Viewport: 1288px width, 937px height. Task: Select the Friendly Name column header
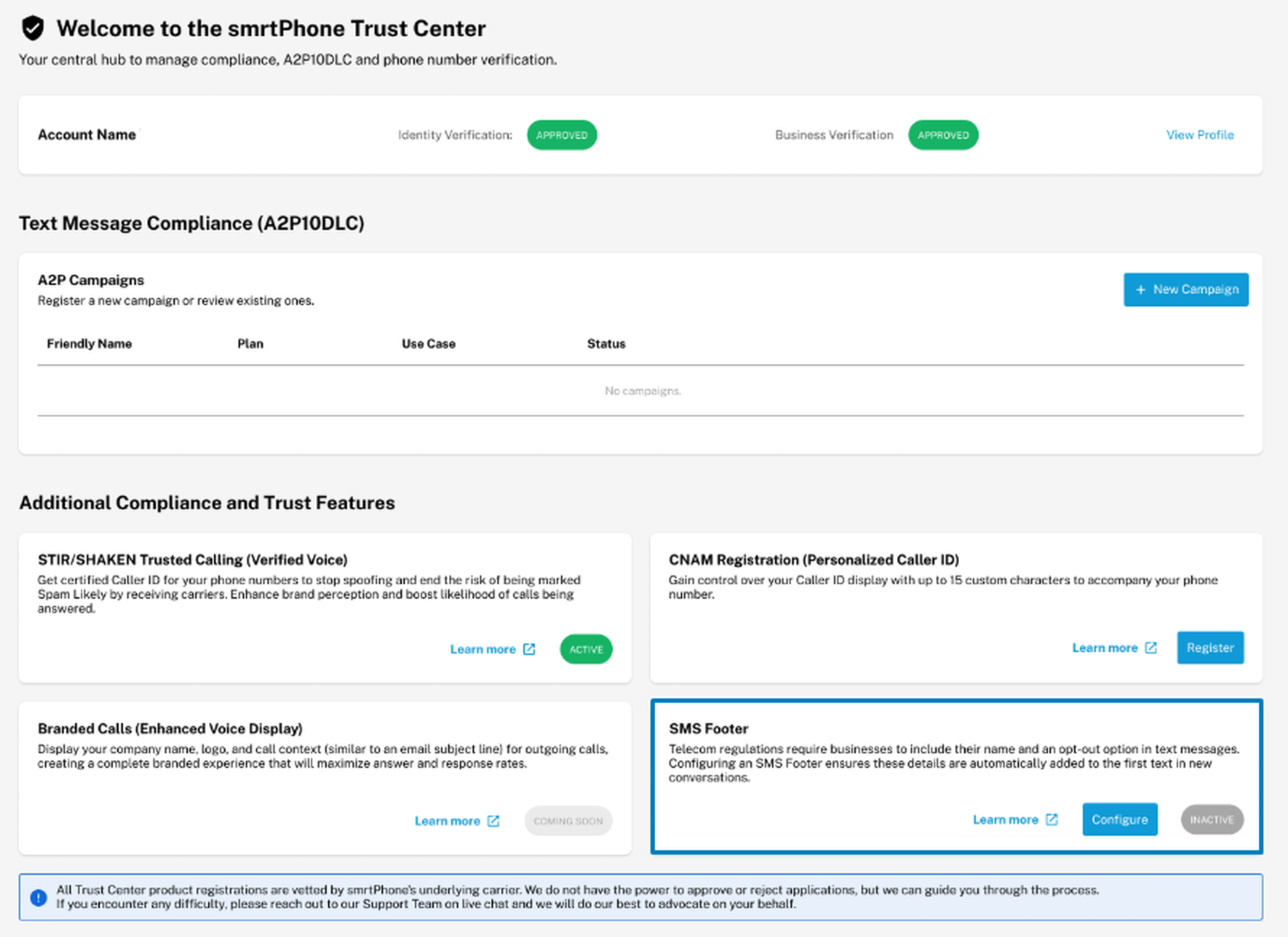89,344
